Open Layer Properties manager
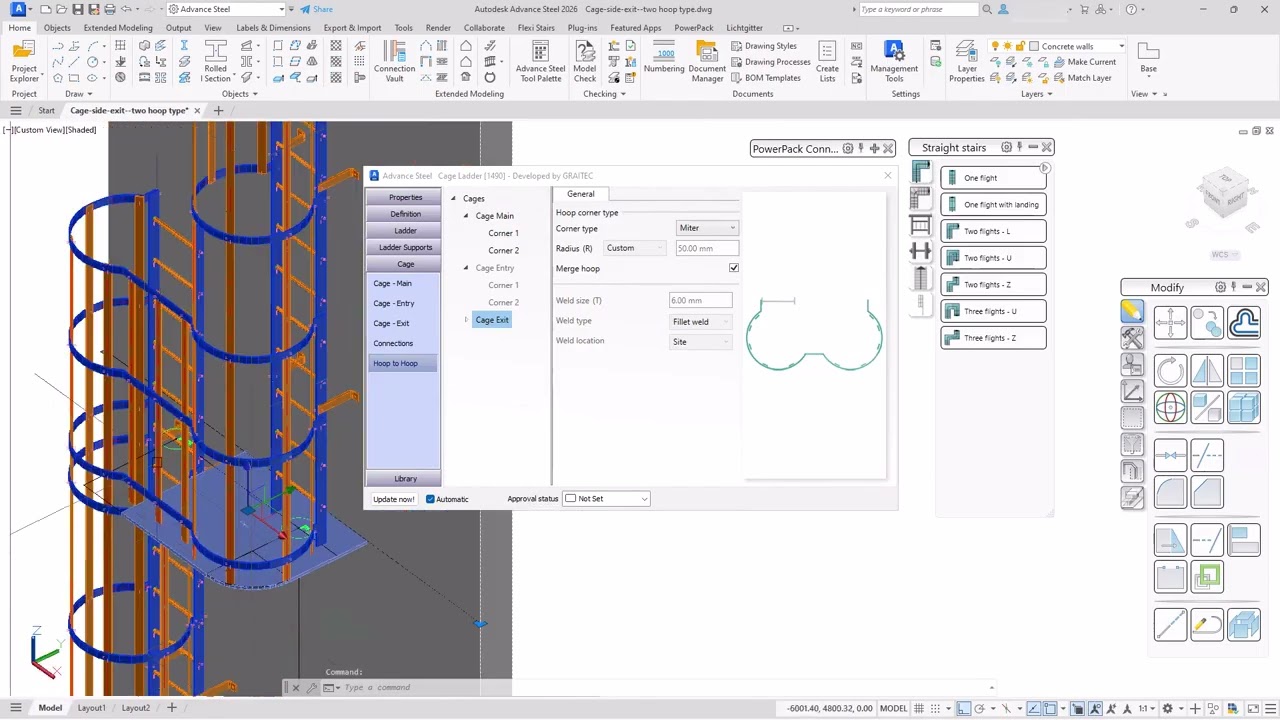The width and height of the screenshot is (1280, 720). coord(967,62)
